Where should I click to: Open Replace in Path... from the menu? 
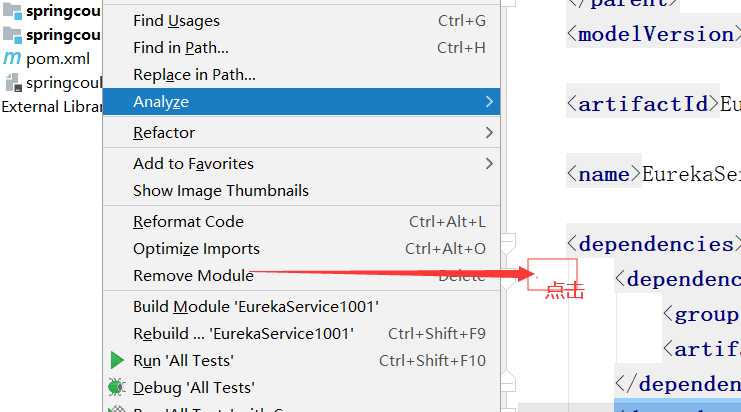[x=194, y=74]
